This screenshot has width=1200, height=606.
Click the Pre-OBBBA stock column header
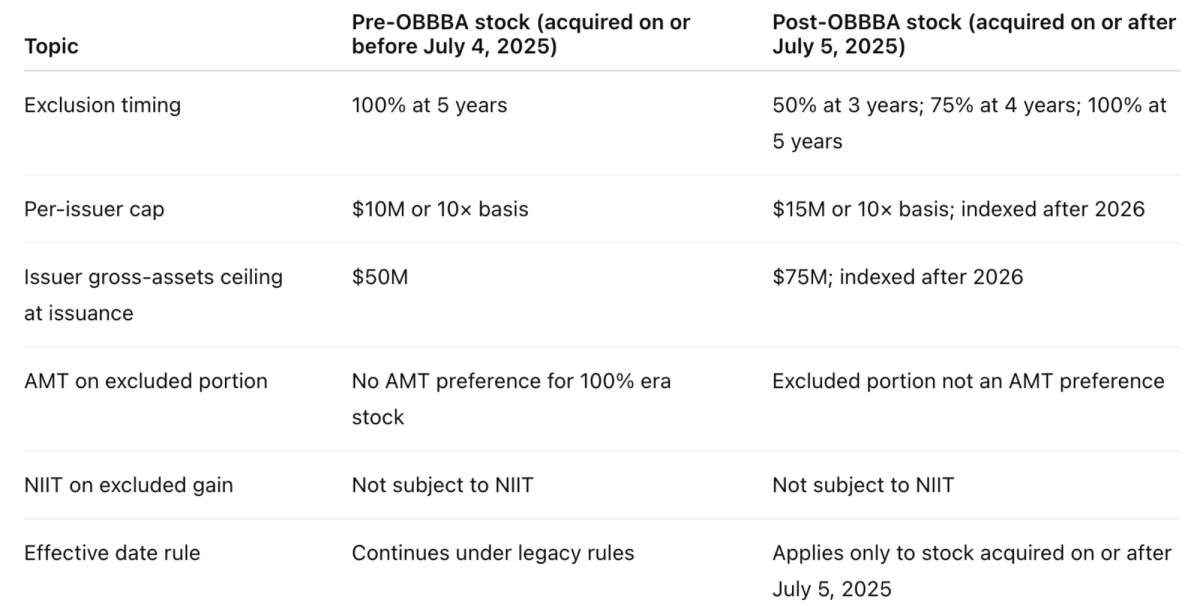(x=520, y=34)
